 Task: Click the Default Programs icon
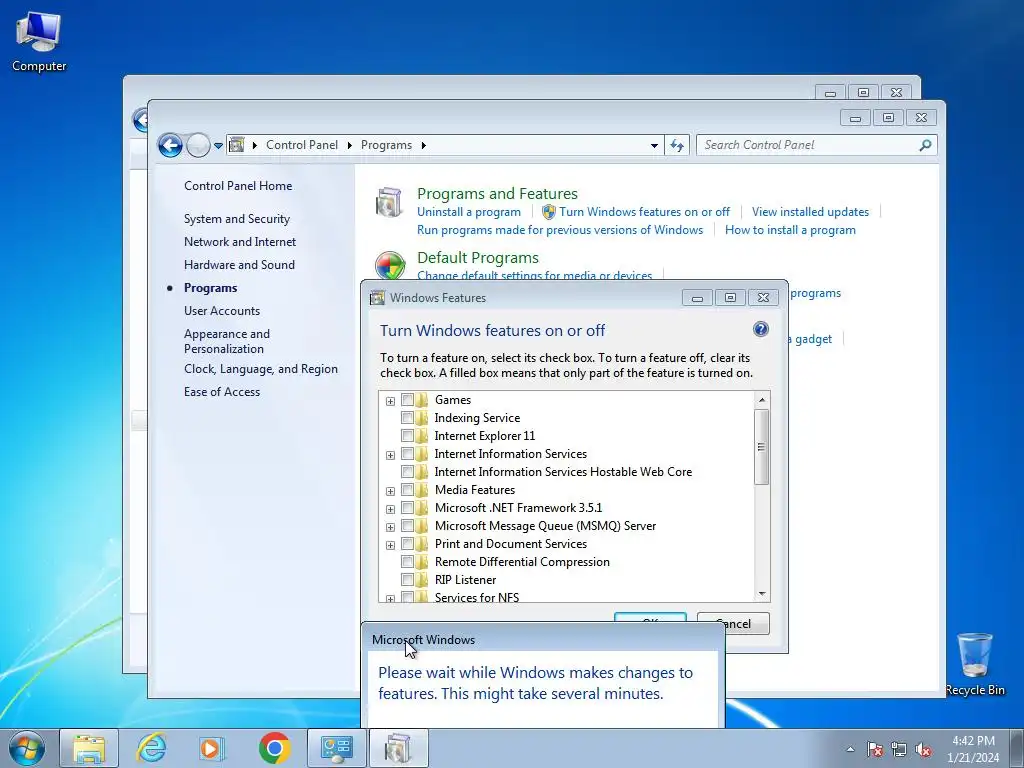(x=390, y=265)
